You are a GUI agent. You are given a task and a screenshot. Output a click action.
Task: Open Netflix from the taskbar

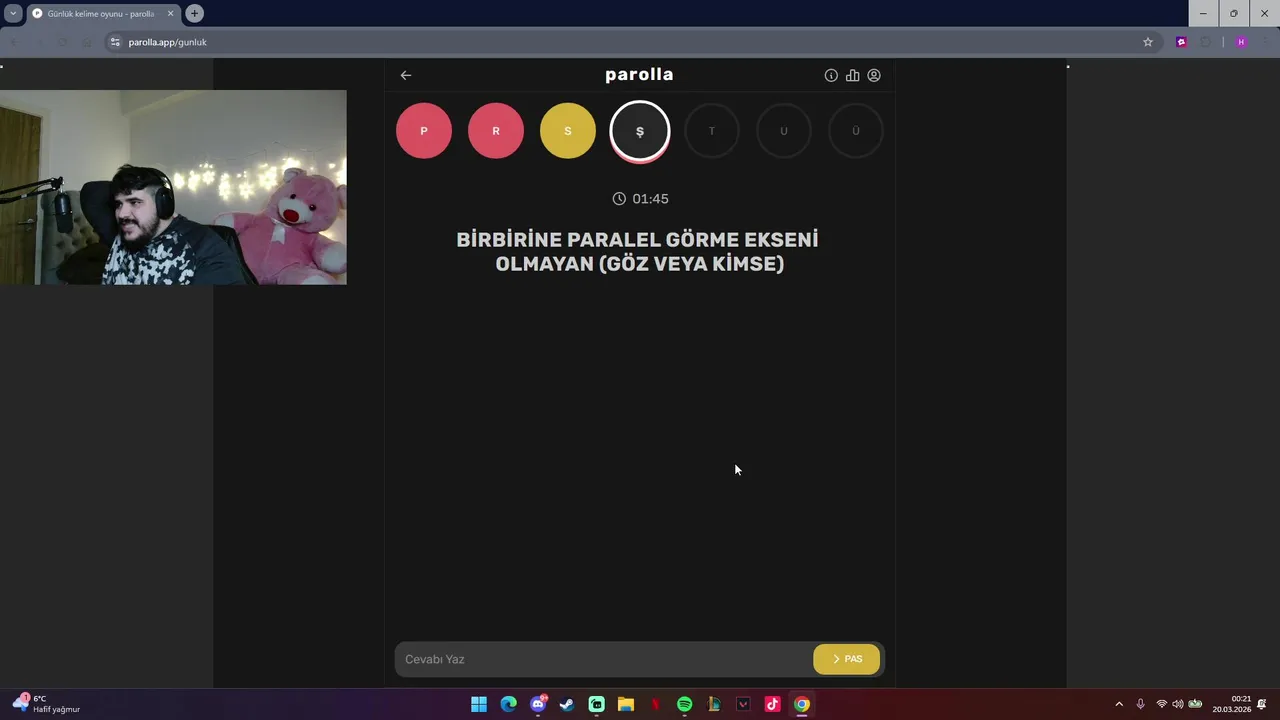click(655, 704)
